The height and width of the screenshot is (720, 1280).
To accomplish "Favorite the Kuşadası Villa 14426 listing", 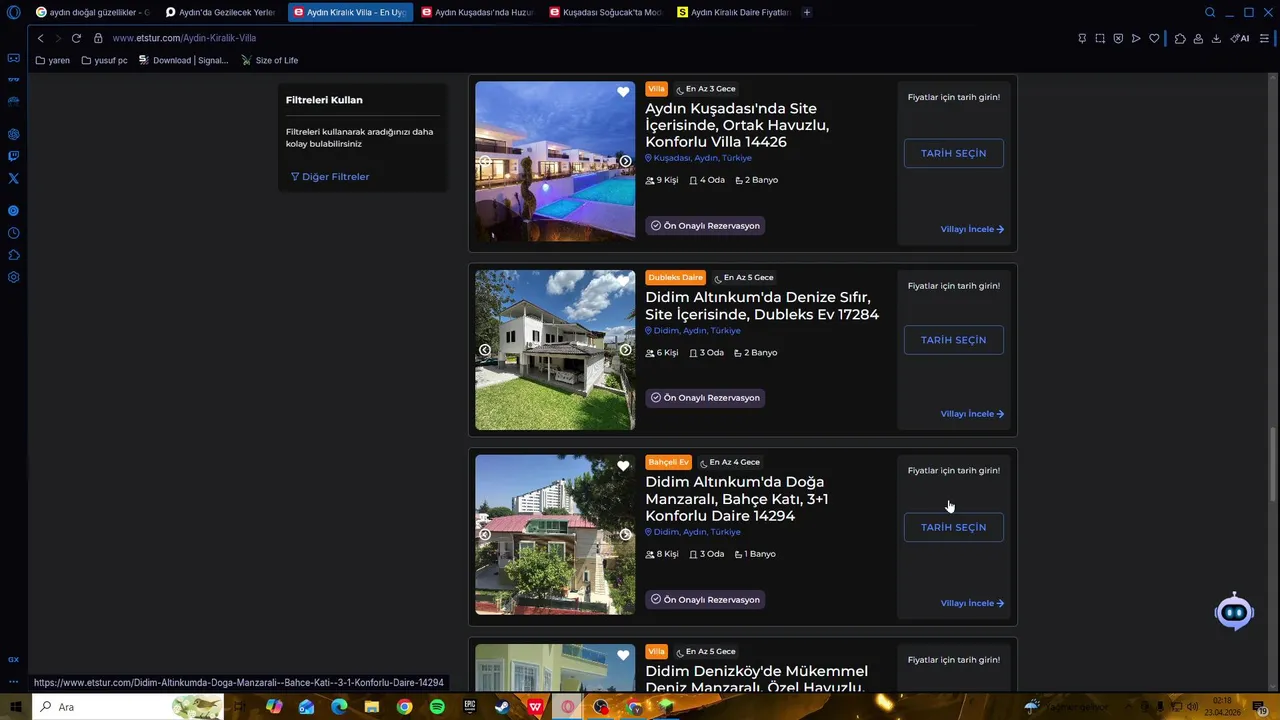I will pyautogui.click(x=623, y=92).
